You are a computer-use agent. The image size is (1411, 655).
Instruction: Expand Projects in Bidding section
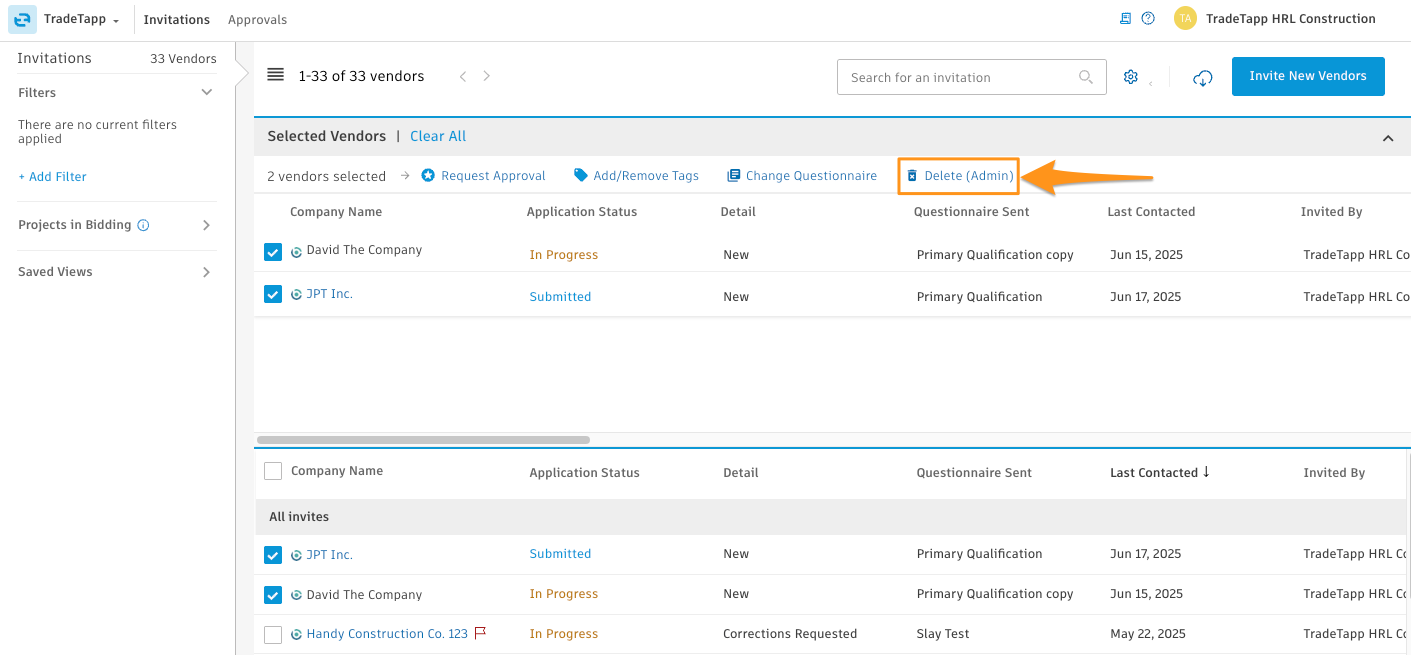[x=207, y=225]
